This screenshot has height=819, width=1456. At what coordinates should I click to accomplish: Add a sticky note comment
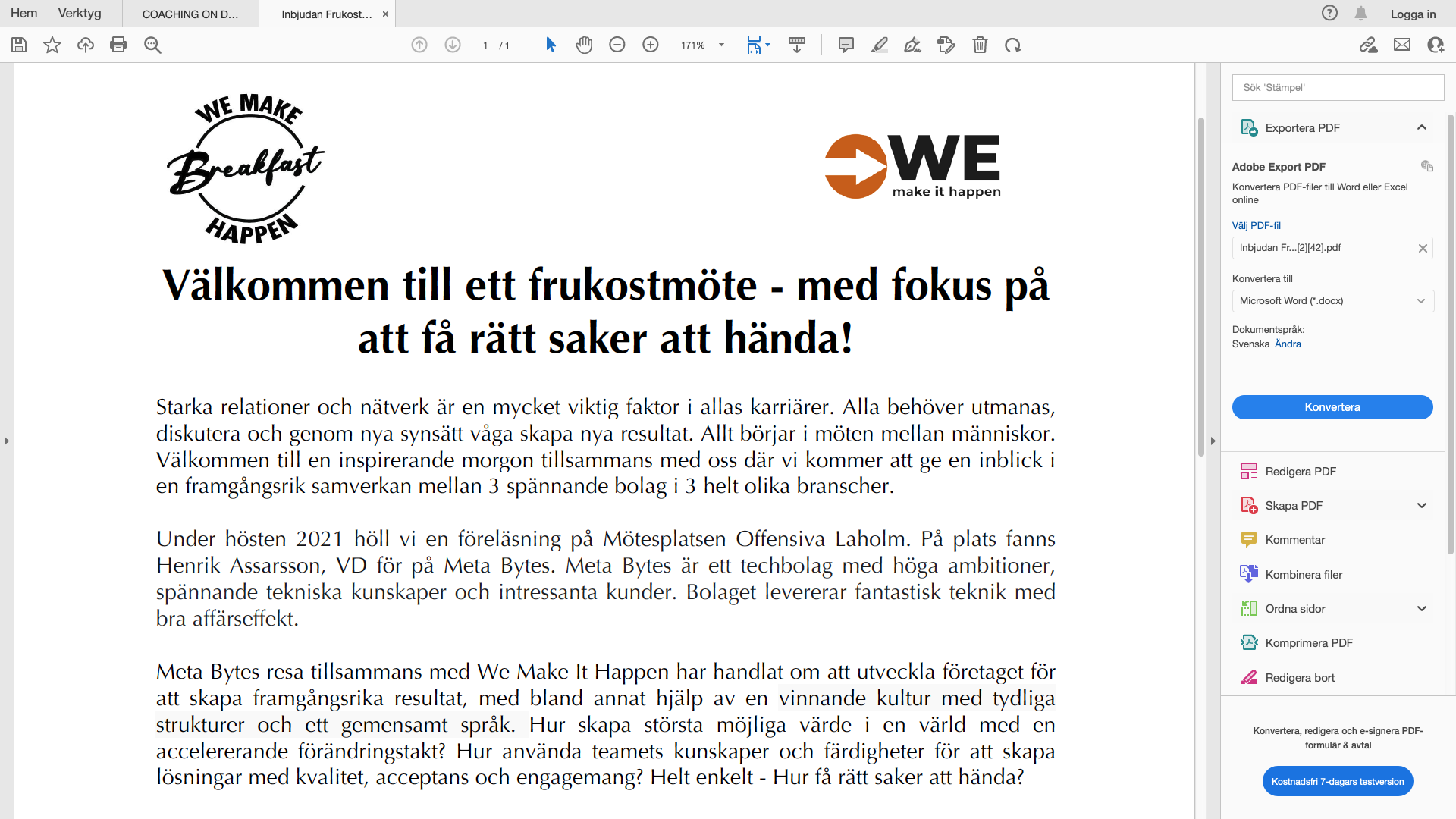click(846, 45)
